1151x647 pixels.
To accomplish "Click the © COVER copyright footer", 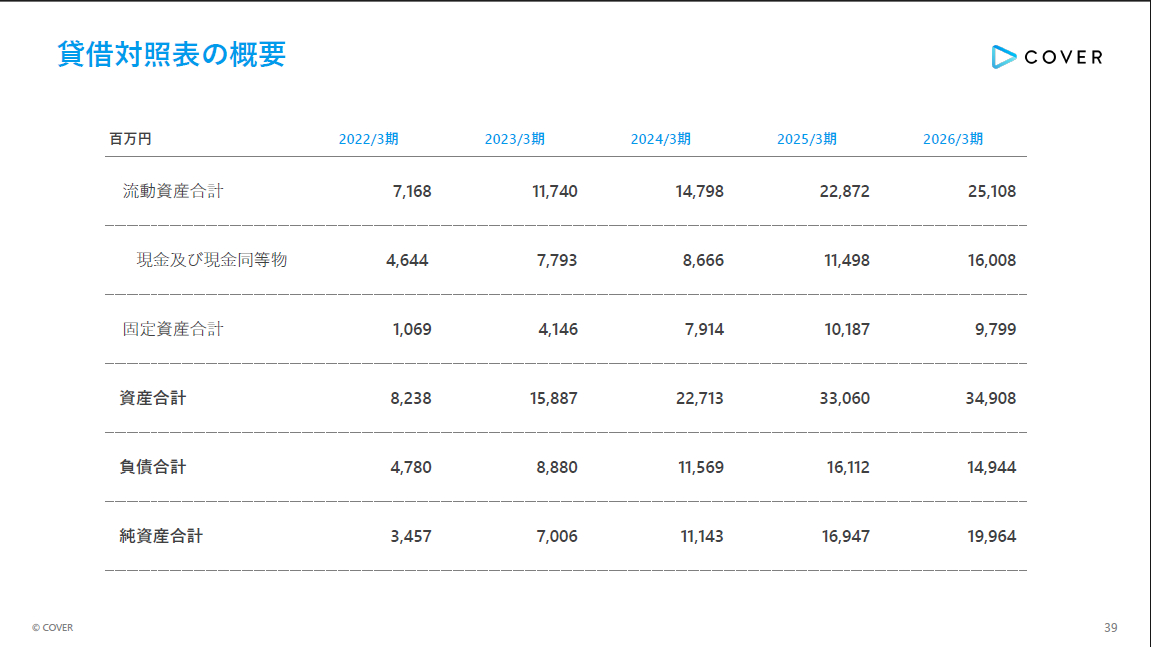I will pyautogui.click(x=52, y=628).
